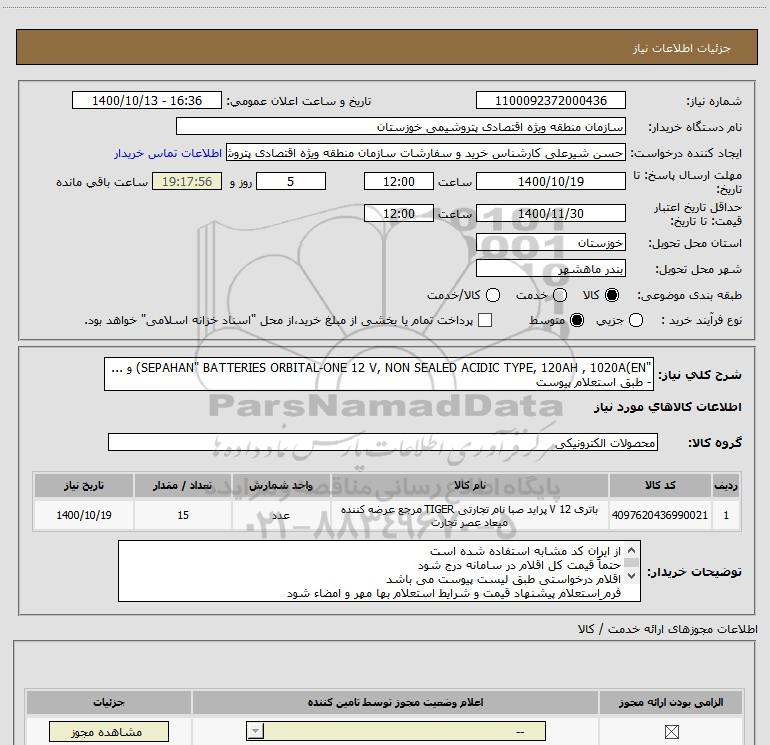Click the buyer notes text area
This screenshot has width=770, height=745.
[379, 571]
